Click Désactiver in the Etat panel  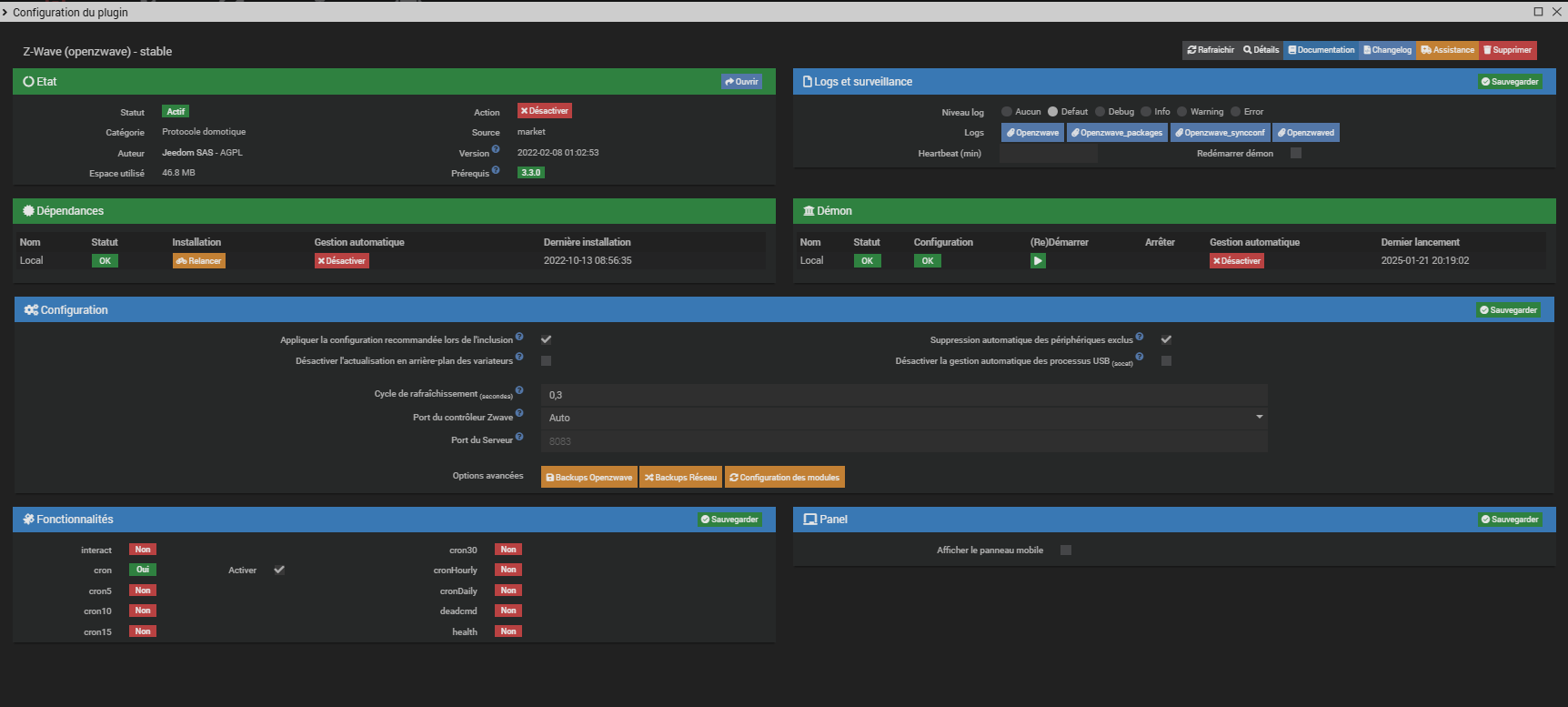(544, 111)
